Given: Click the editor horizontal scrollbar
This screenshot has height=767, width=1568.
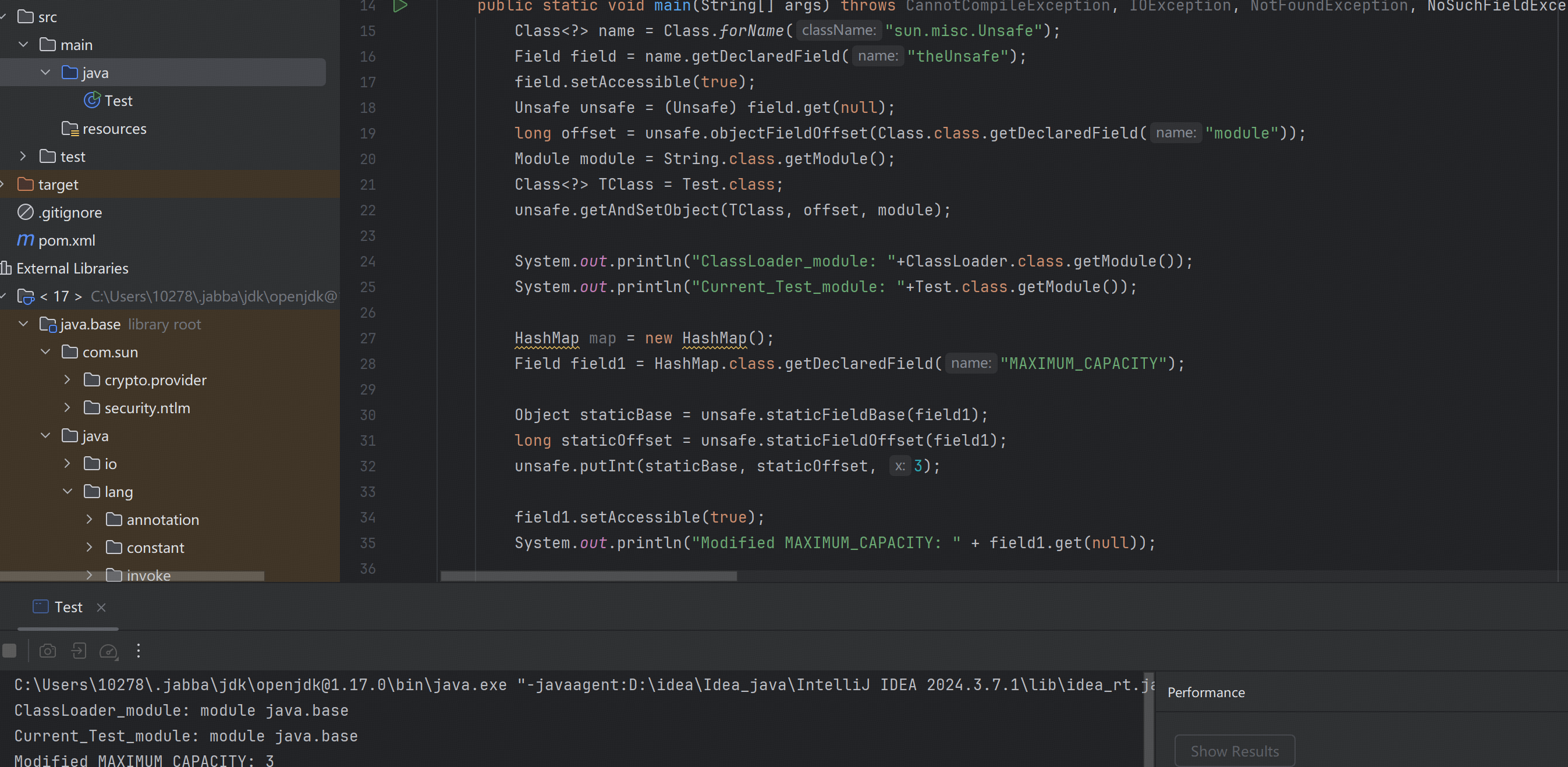Looking at the screenshot, I should pos(588,576).
